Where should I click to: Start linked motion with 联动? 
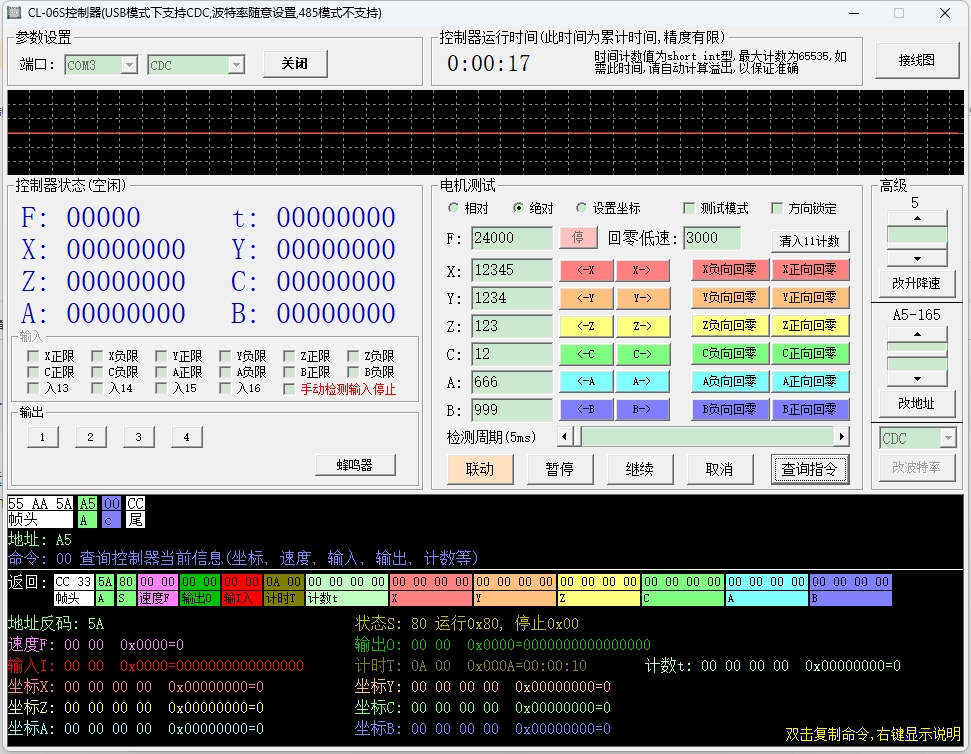[480, 469]
